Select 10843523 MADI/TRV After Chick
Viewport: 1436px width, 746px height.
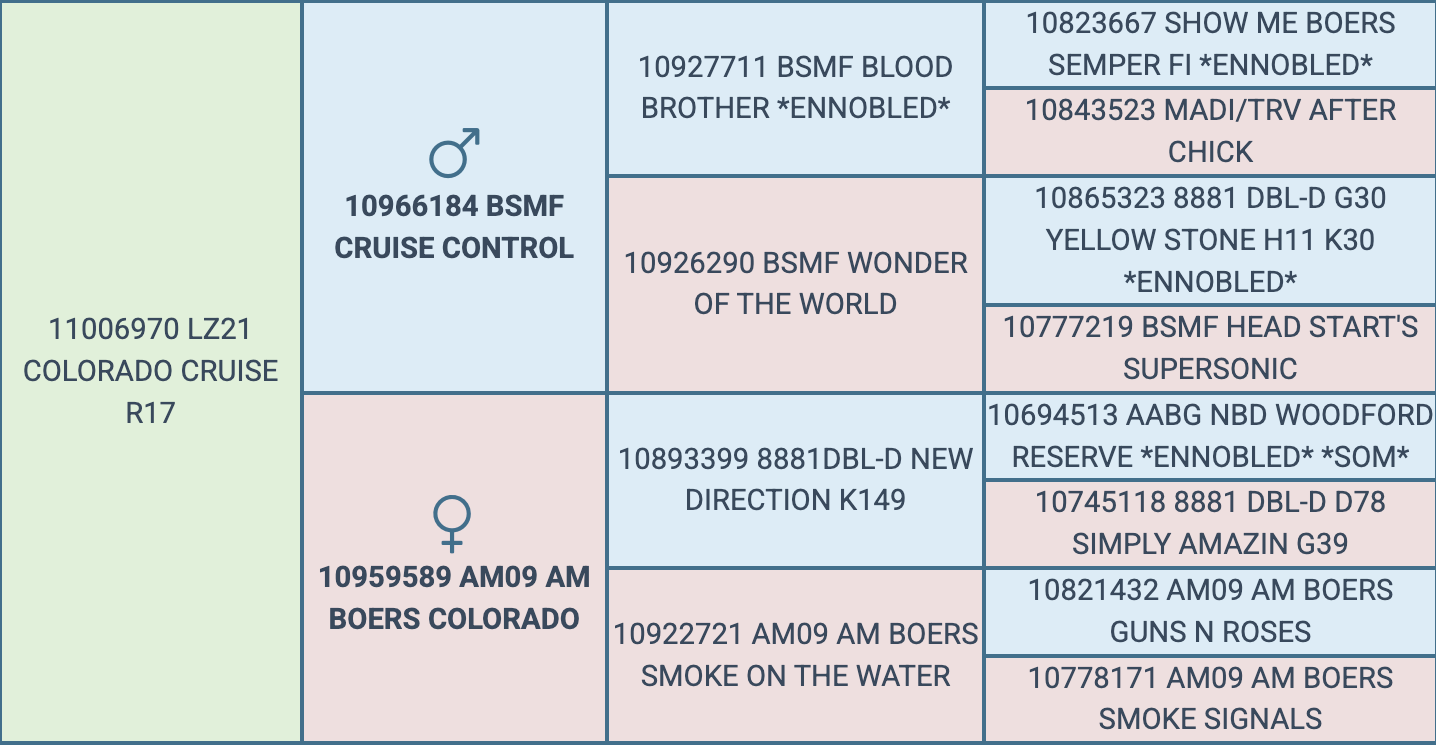click(x=1210, y=131)
